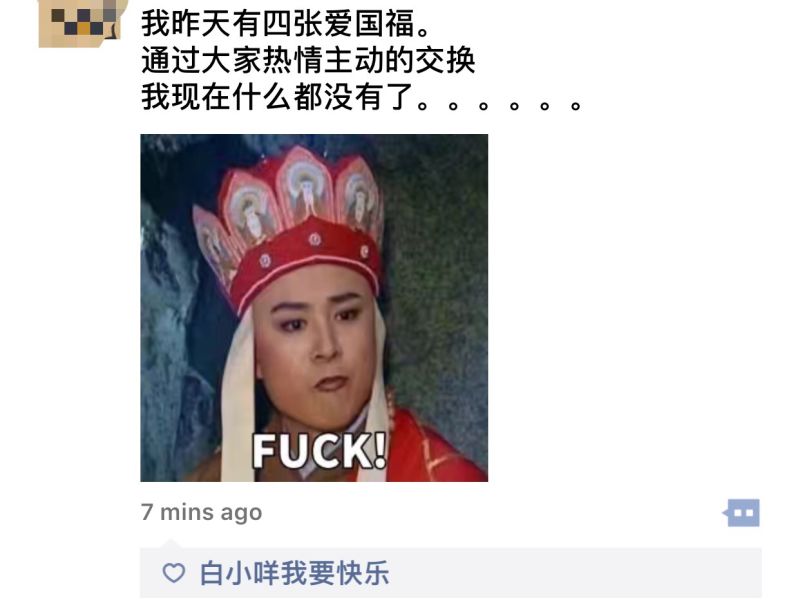Select the text line 通过大家热情主动的交换
The width and height of the screenshot is (800, 605).
[308, 60]
